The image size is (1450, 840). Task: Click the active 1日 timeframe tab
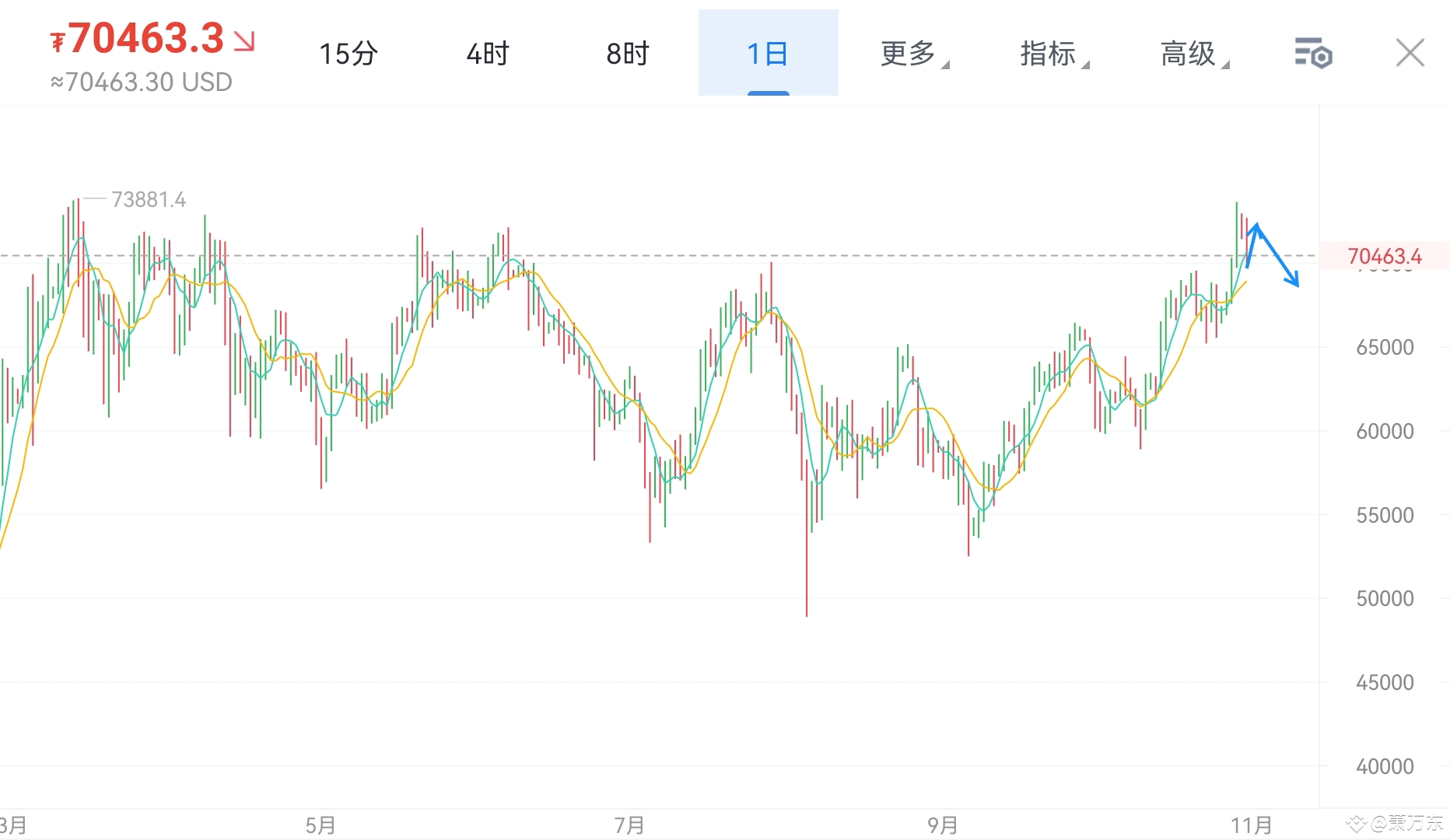click(767, 54)
